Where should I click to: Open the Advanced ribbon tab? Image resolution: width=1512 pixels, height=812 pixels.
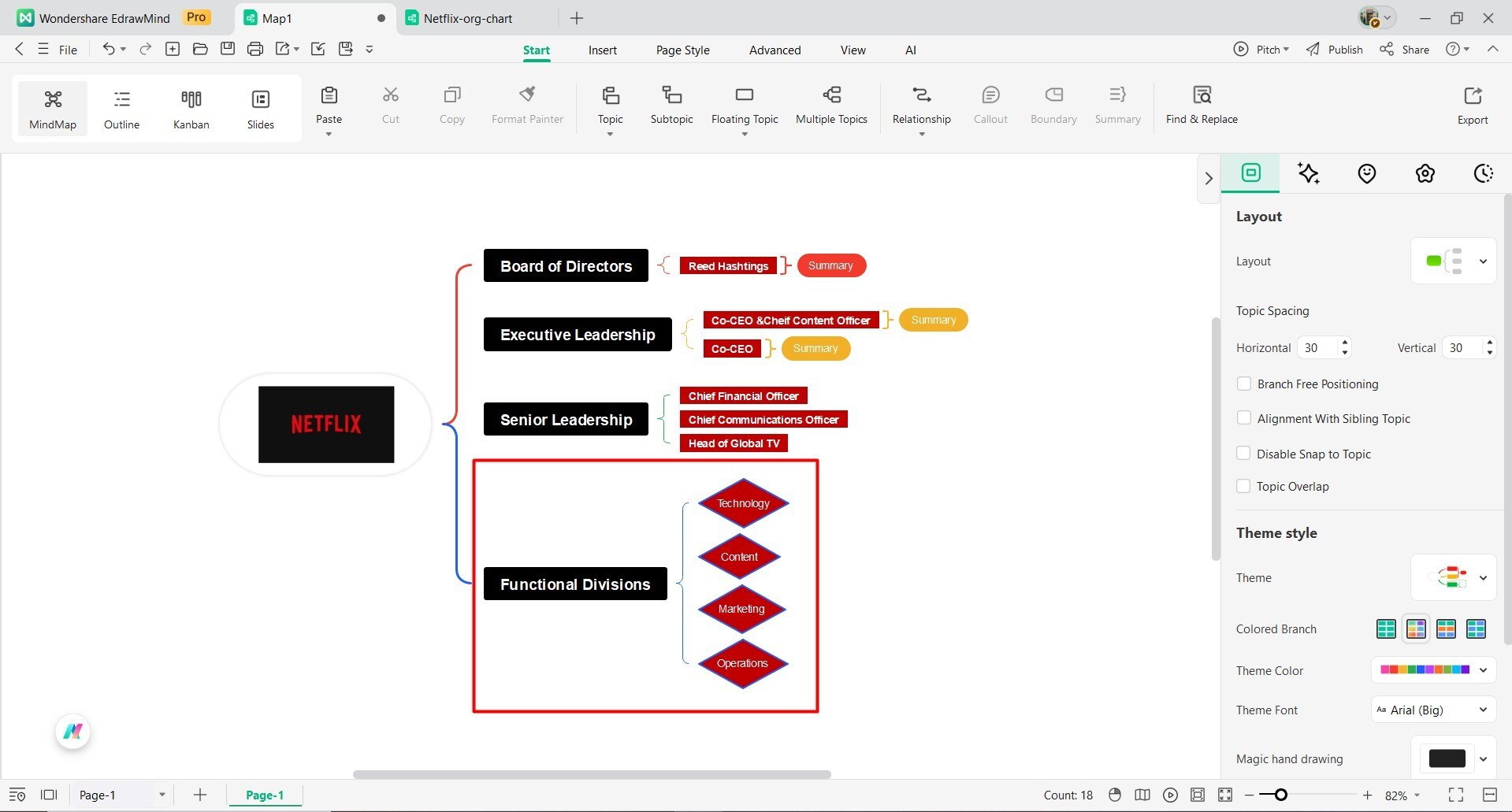click(x=775, y=50)
